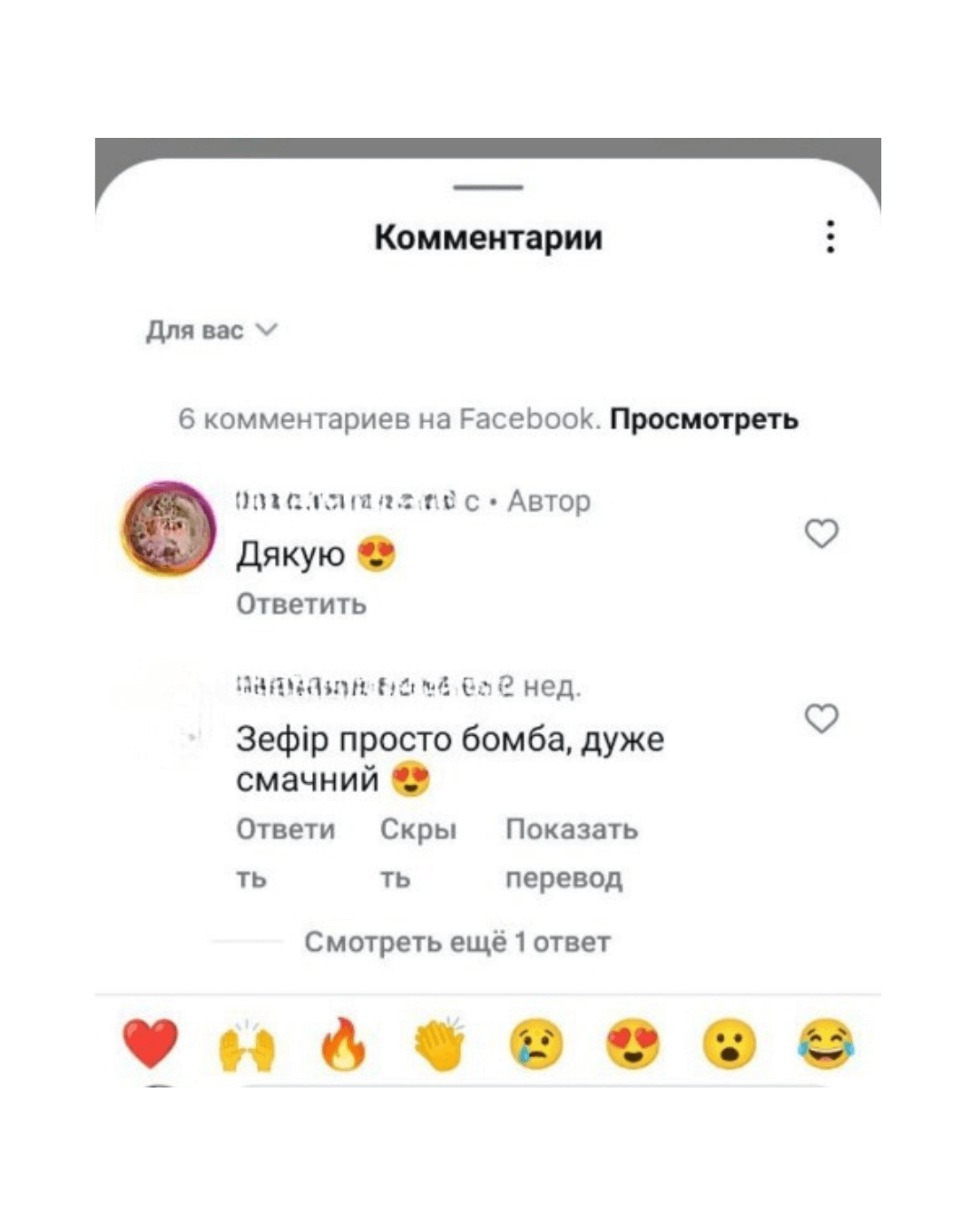Insert the surprised face emoji
Image resolution: width=980 pixels, height=1225 pixels.
pyautogui.click(x=729, y=1044)
